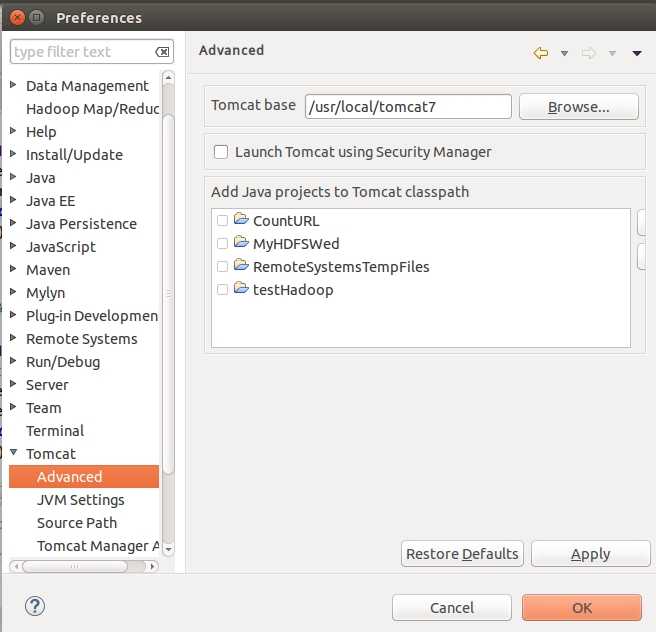Image resolution: width=656 pixels, height=632 pixels.
Task: Select the CountURL project name
Action: point(286,221)
